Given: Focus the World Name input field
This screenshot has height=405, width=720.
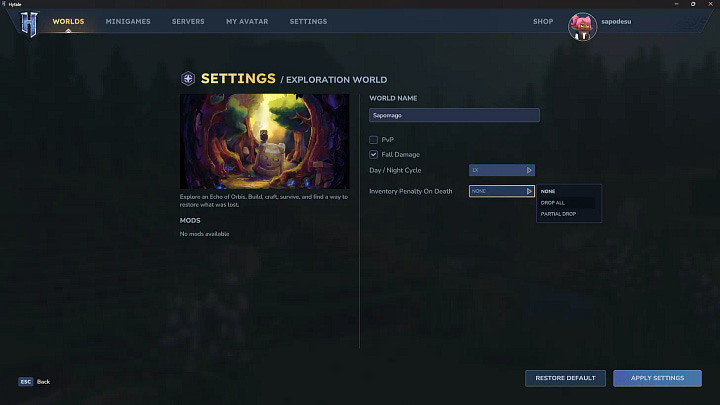Looking at the screenshot, I should [x=454, y=115].
